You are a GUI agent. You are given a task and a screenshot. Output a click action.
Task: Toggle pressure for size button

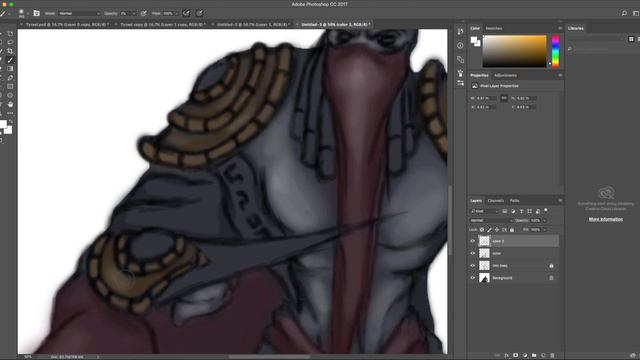(x=200, y=13)
